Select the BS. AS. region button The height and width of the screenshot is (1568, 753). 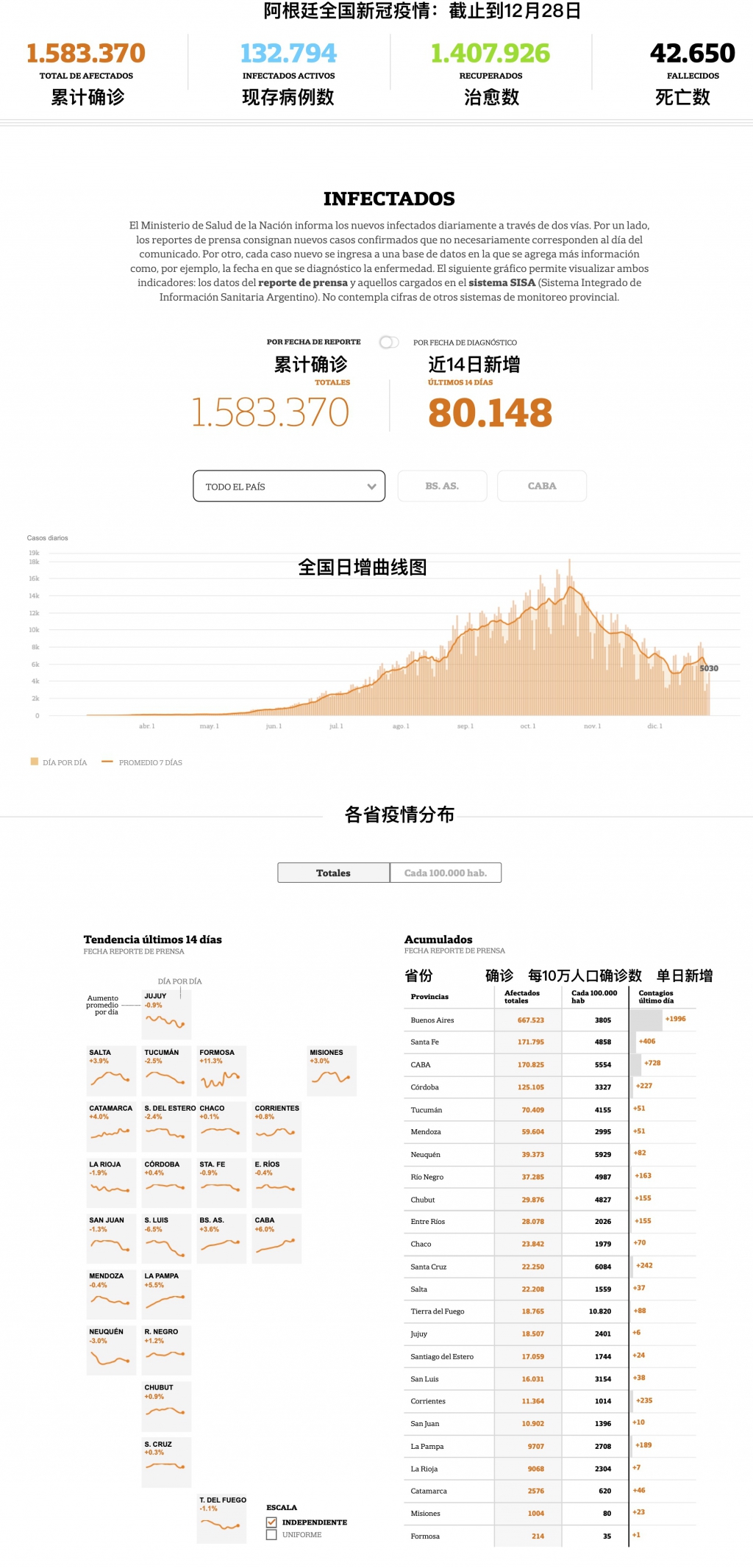(x=442, y=486)
